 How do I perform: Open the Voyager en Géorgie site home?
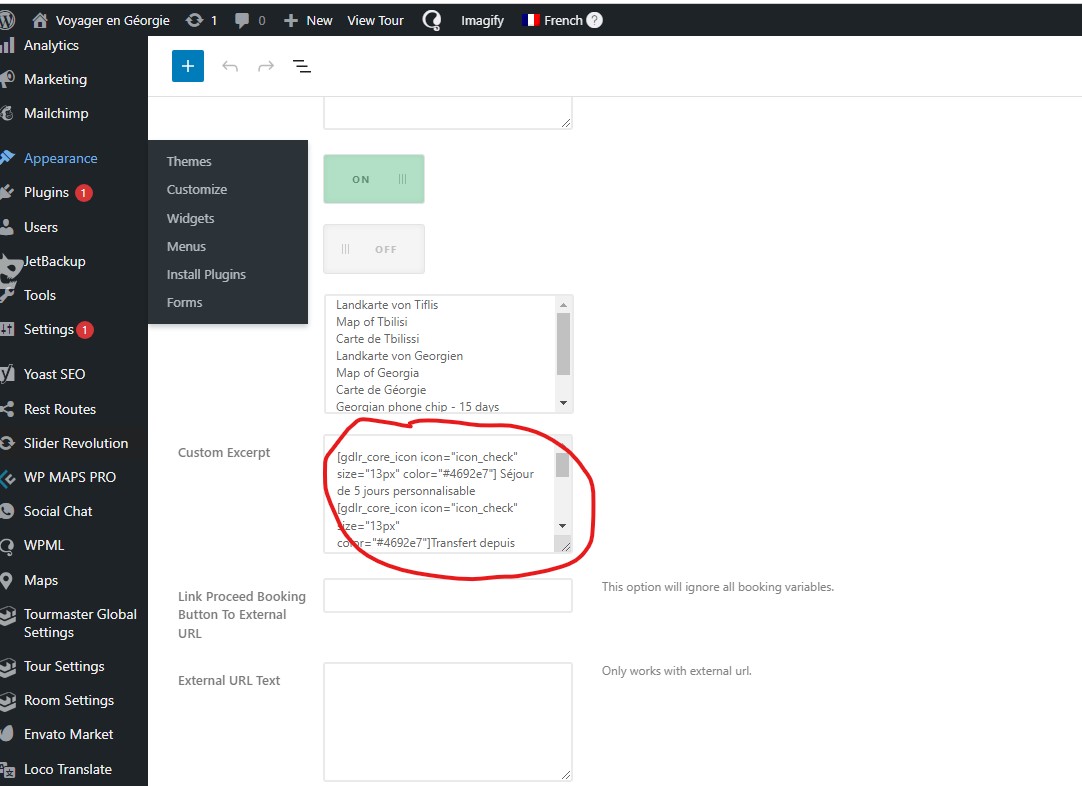[101, 21]
